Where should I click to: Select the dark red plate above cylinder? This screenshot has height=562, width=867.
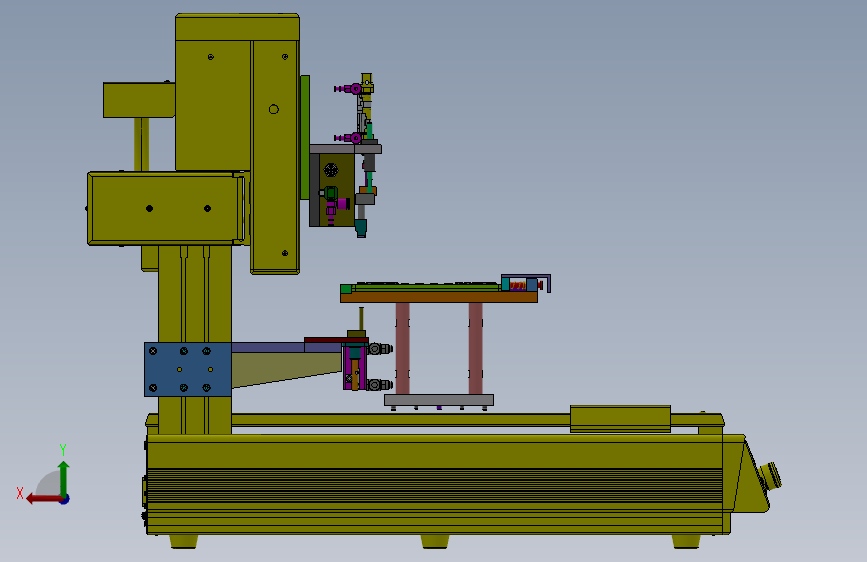(336, 340)
